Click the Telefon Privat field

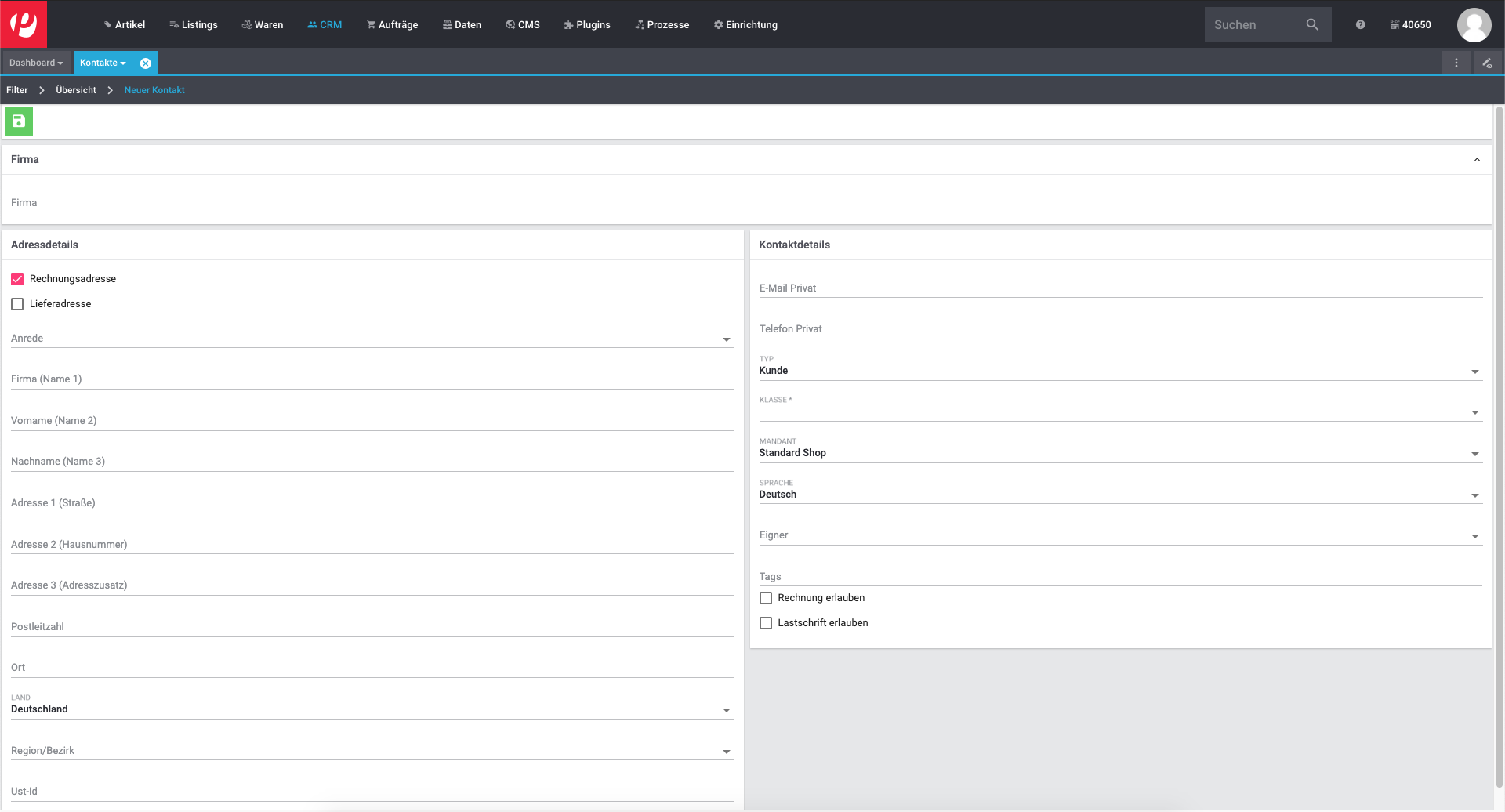(x=1121, y=330)
